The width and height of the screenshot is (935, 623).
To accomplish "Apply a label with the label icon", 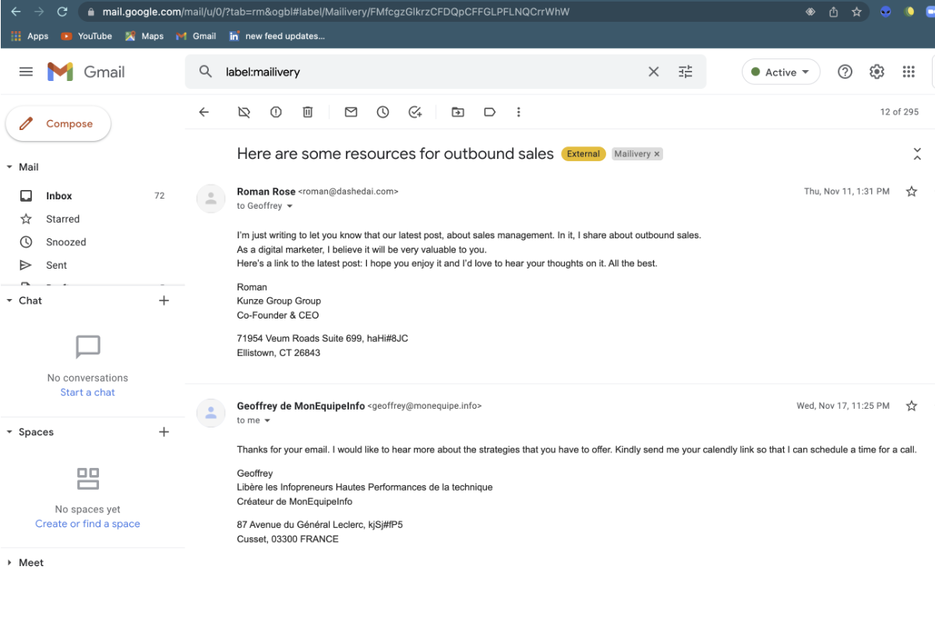I will 490,112.
